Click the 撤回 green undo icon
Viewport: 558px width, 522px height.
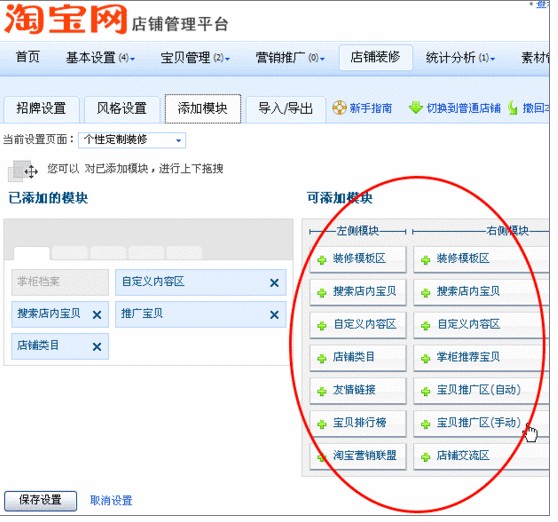pyautogui.click(x=512, y=107)
